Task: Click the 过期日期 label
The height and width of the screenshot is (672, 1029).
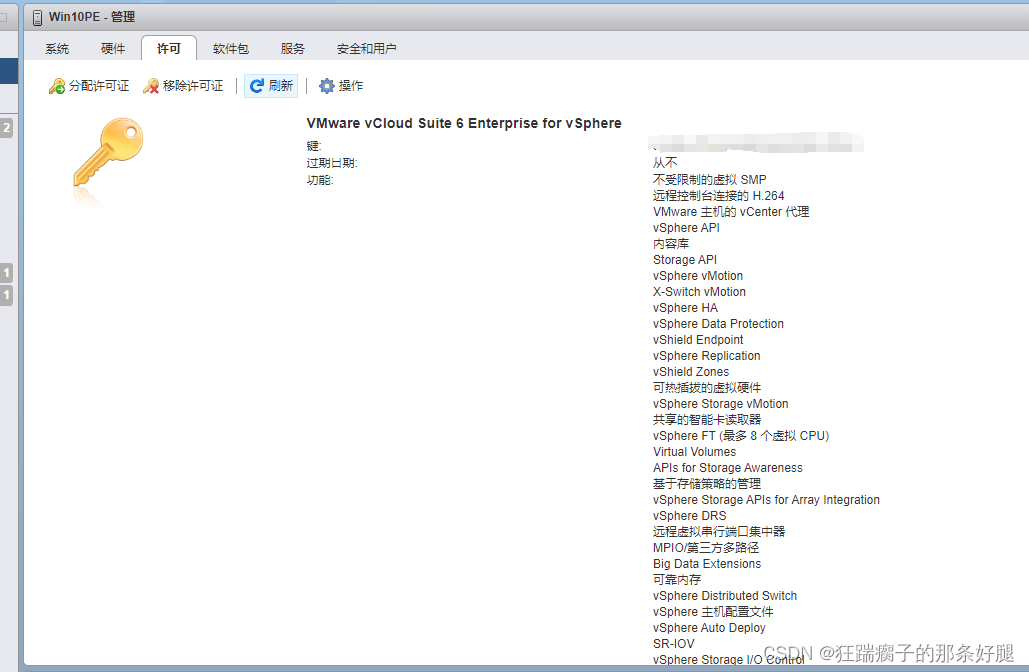Action: pos(332,163)
